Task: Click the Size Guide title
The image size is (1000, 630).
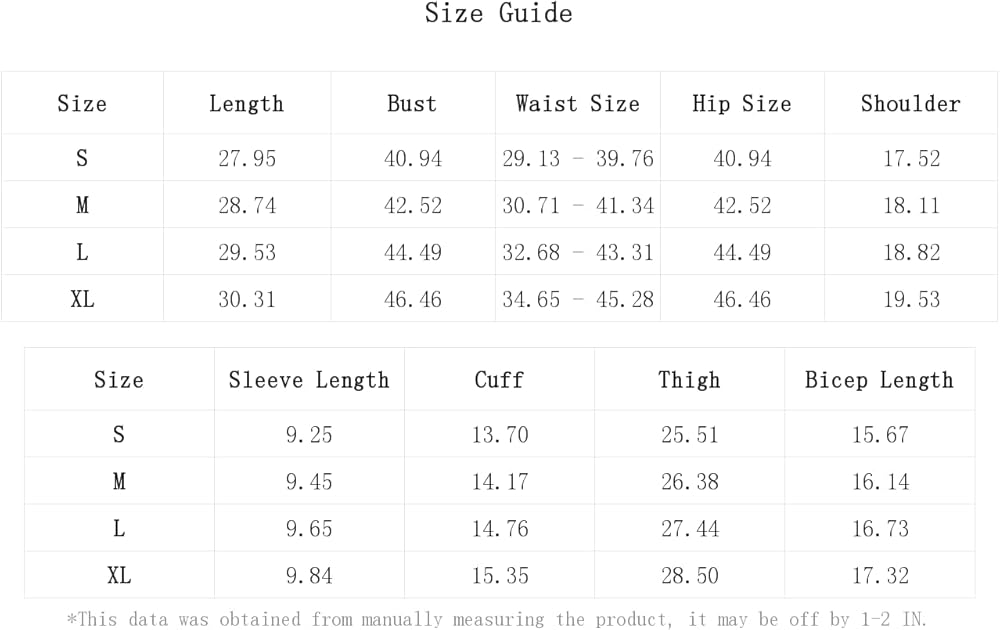Action: click(x=498, y=14)
